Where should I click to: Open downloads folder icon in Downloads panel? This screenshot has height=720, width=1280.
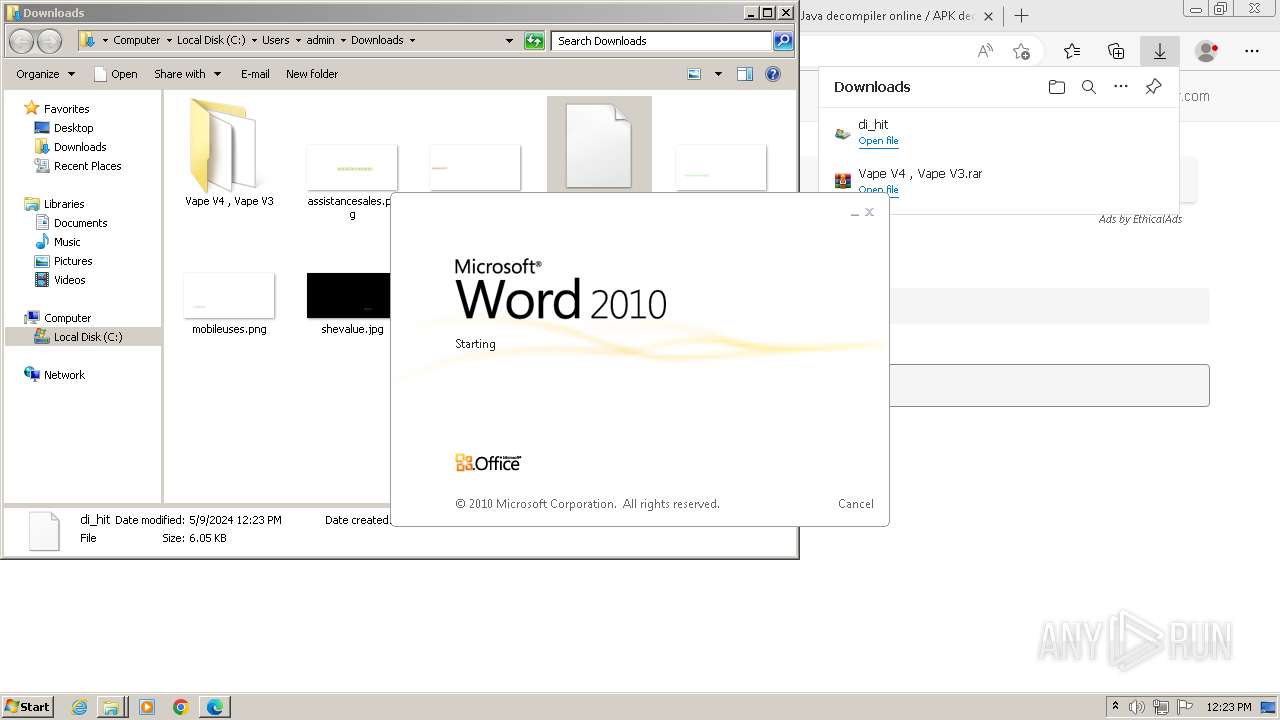(x=1057, y=87)
